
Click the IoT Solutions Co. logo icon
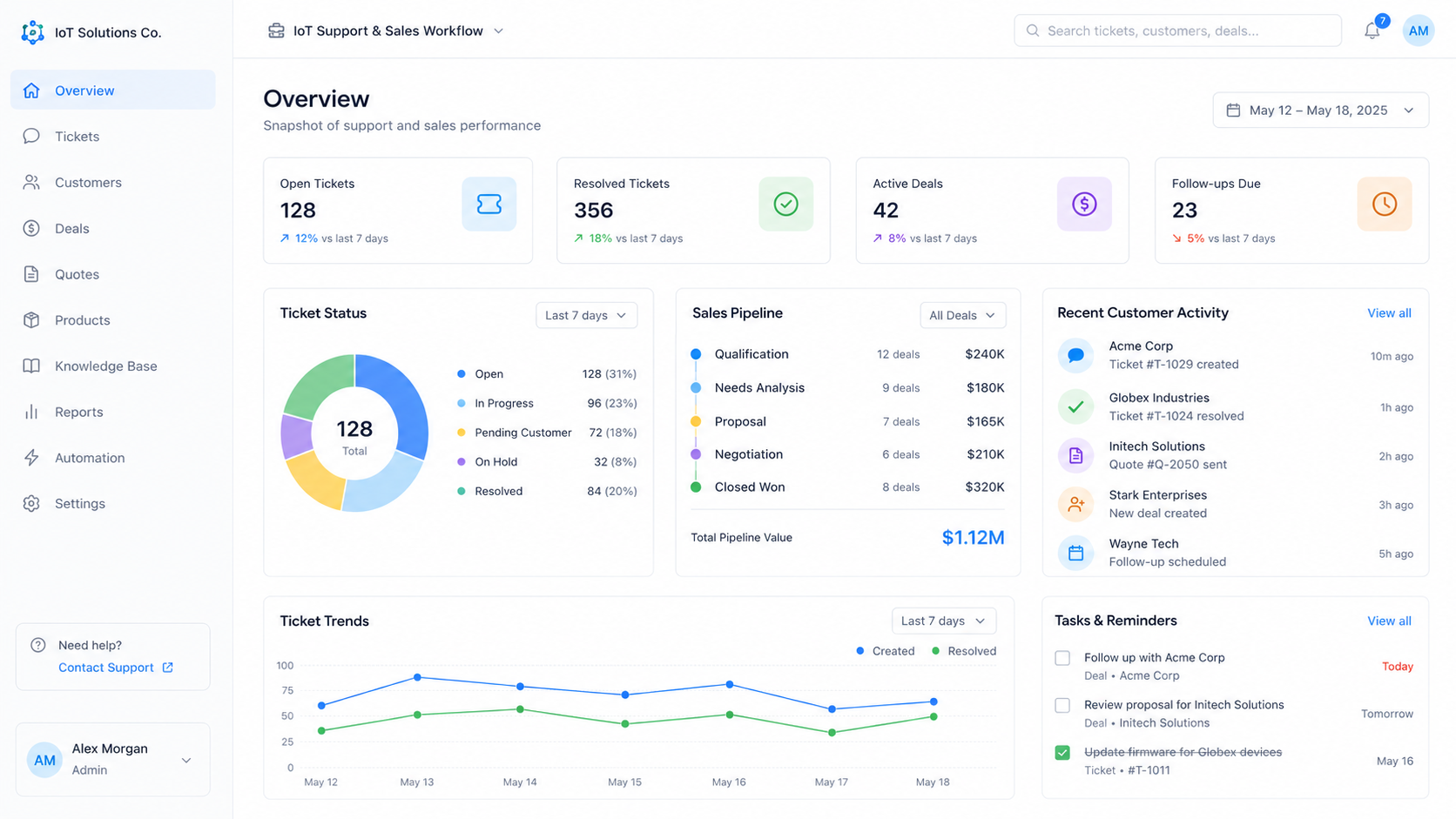click(x=32, y=32)
